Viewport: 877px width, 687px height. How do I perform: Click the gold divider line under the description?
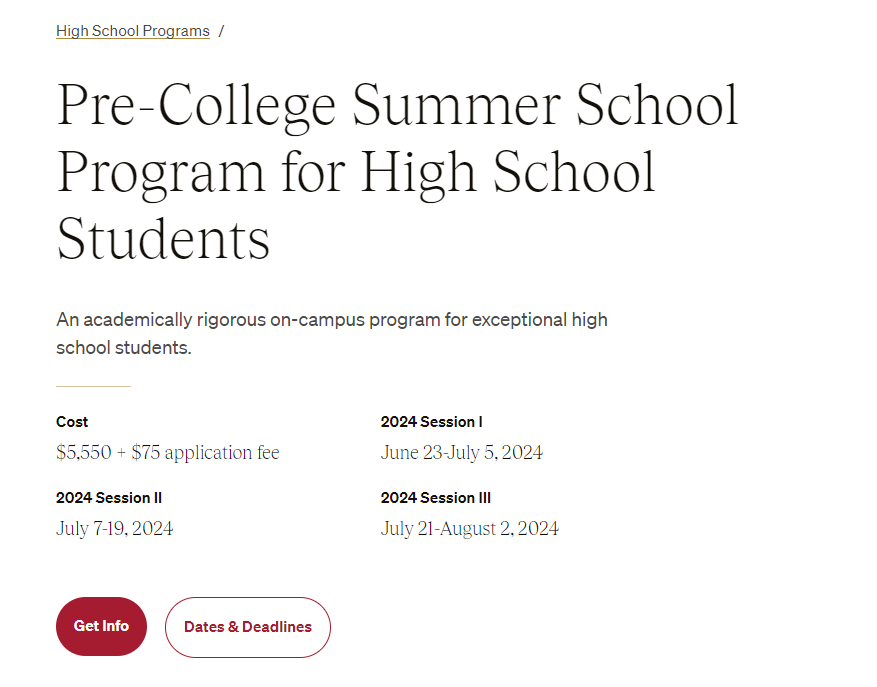coord(93,386)
